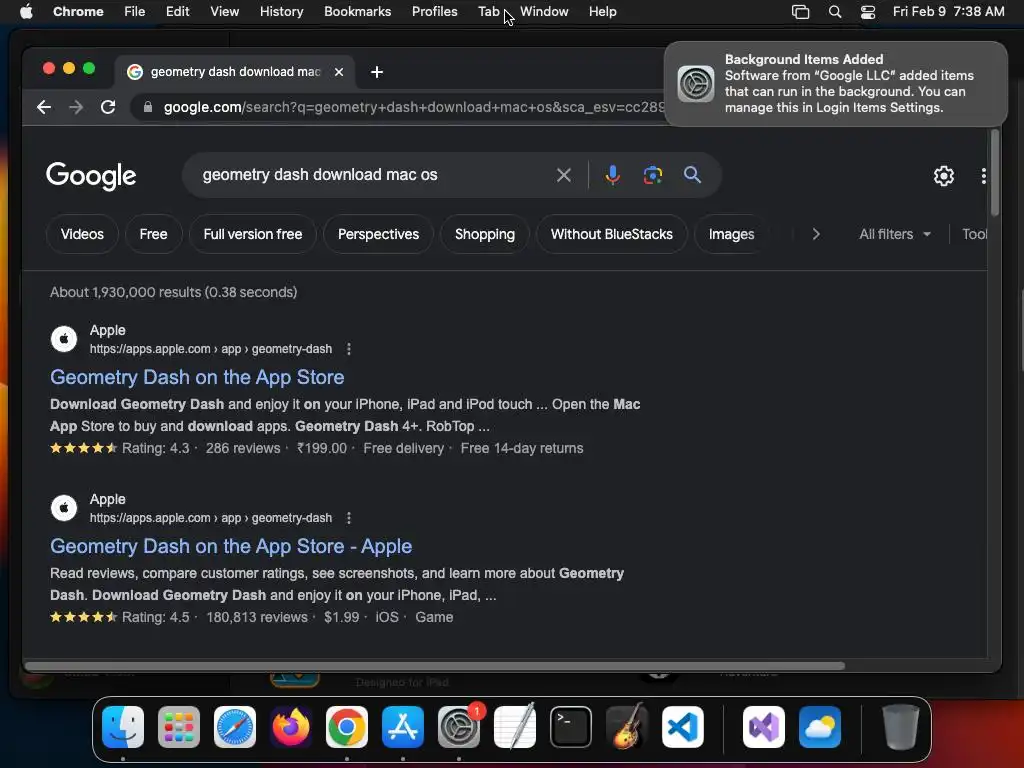Click the date and time in menu bar
The width and height of the screenshot is (1024, 768).
click(948, 12)
